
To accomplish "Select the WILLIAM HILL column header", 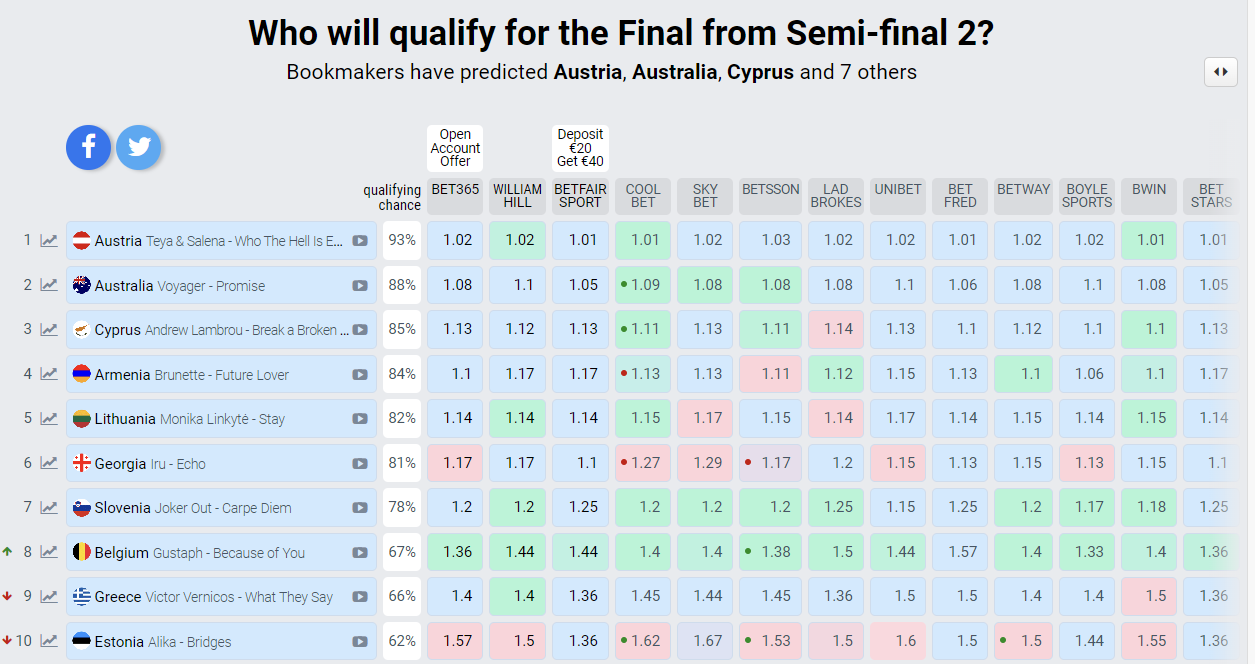I will (518, 196).
